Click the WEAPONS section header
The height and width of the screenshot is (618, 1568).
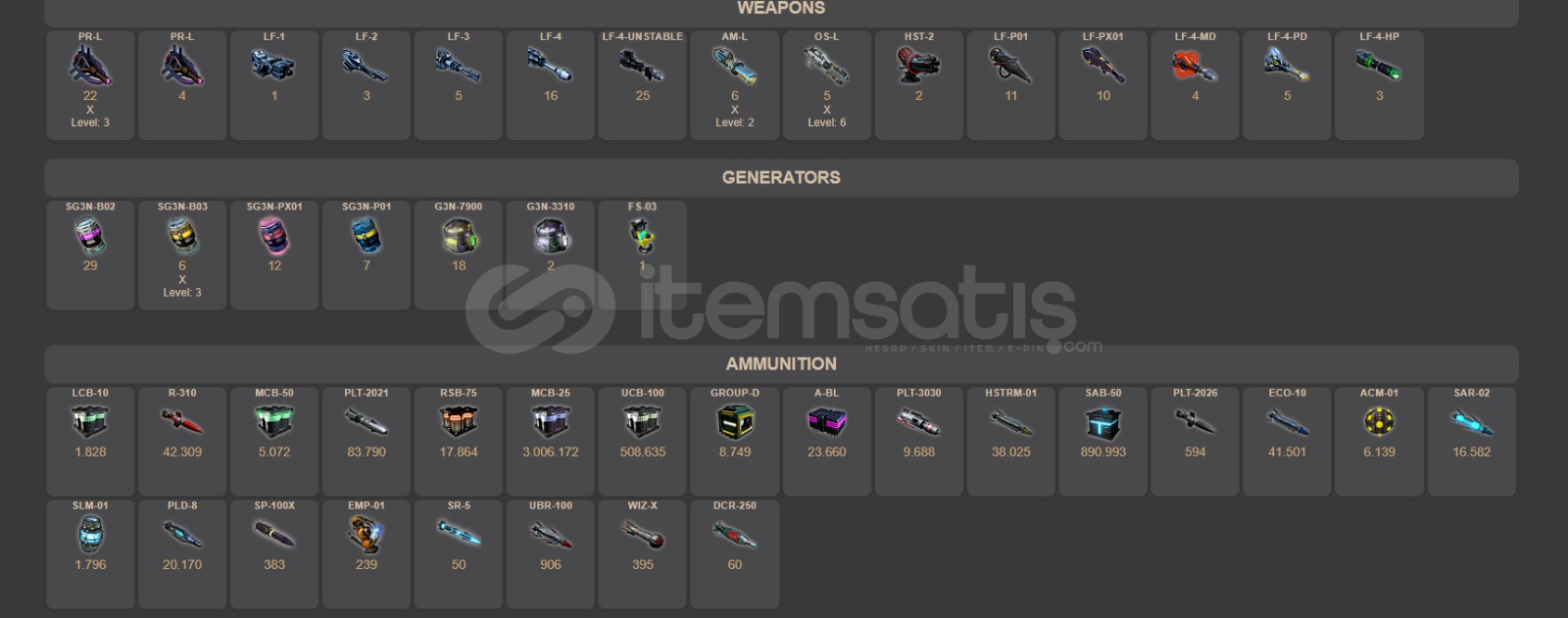[x=781, y=9]
